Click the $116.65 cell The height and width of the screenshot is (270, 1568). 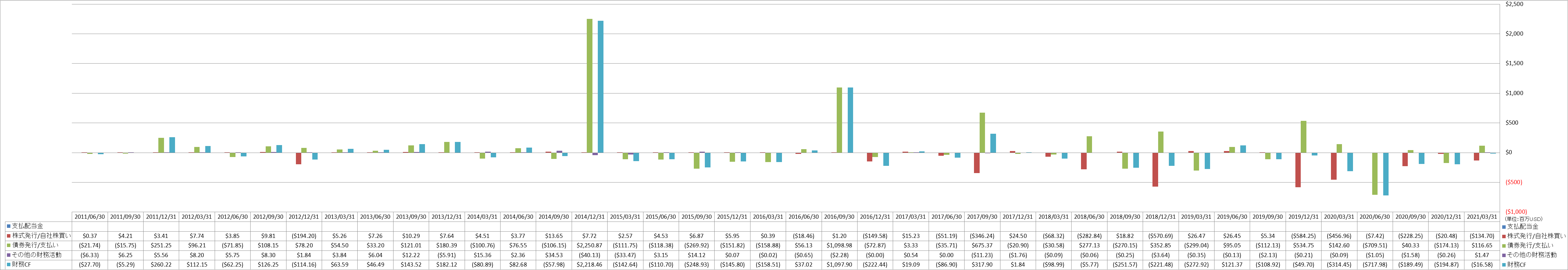coord(1481,246)
